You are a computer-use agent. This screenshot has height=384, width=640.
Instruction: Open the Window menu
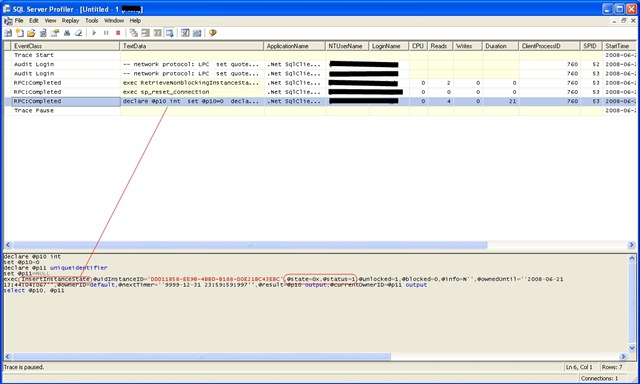114,21
